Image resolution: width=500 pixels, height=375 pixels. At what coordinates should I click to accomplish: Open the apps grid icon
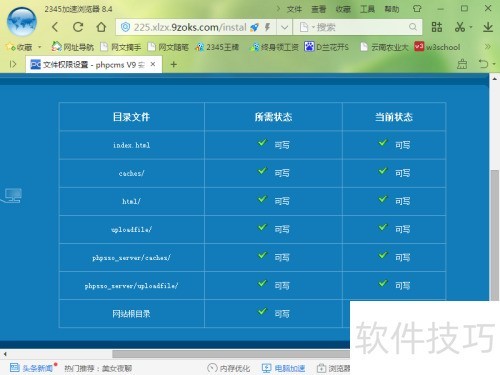coord(437,27)
